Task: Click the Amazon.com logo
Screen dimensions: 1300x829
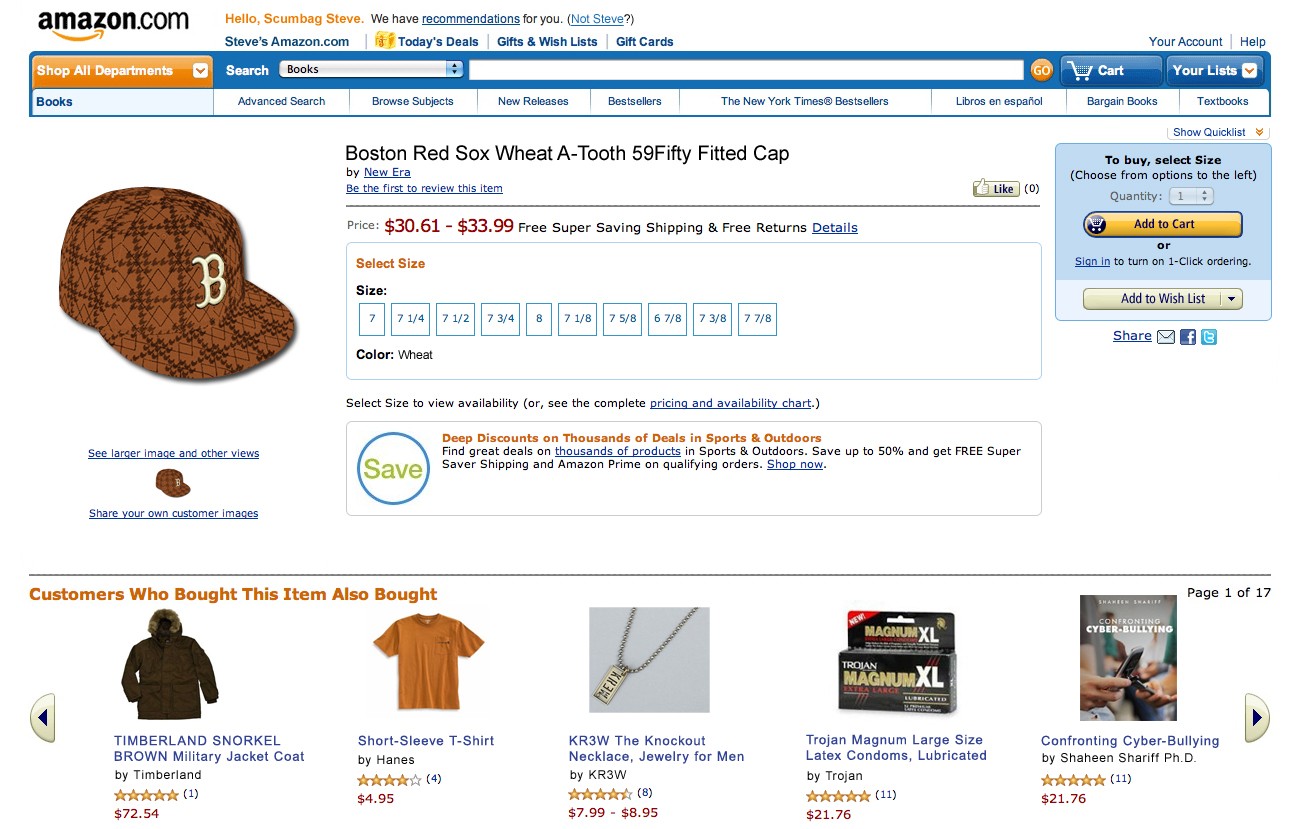Action: (114, 25)
